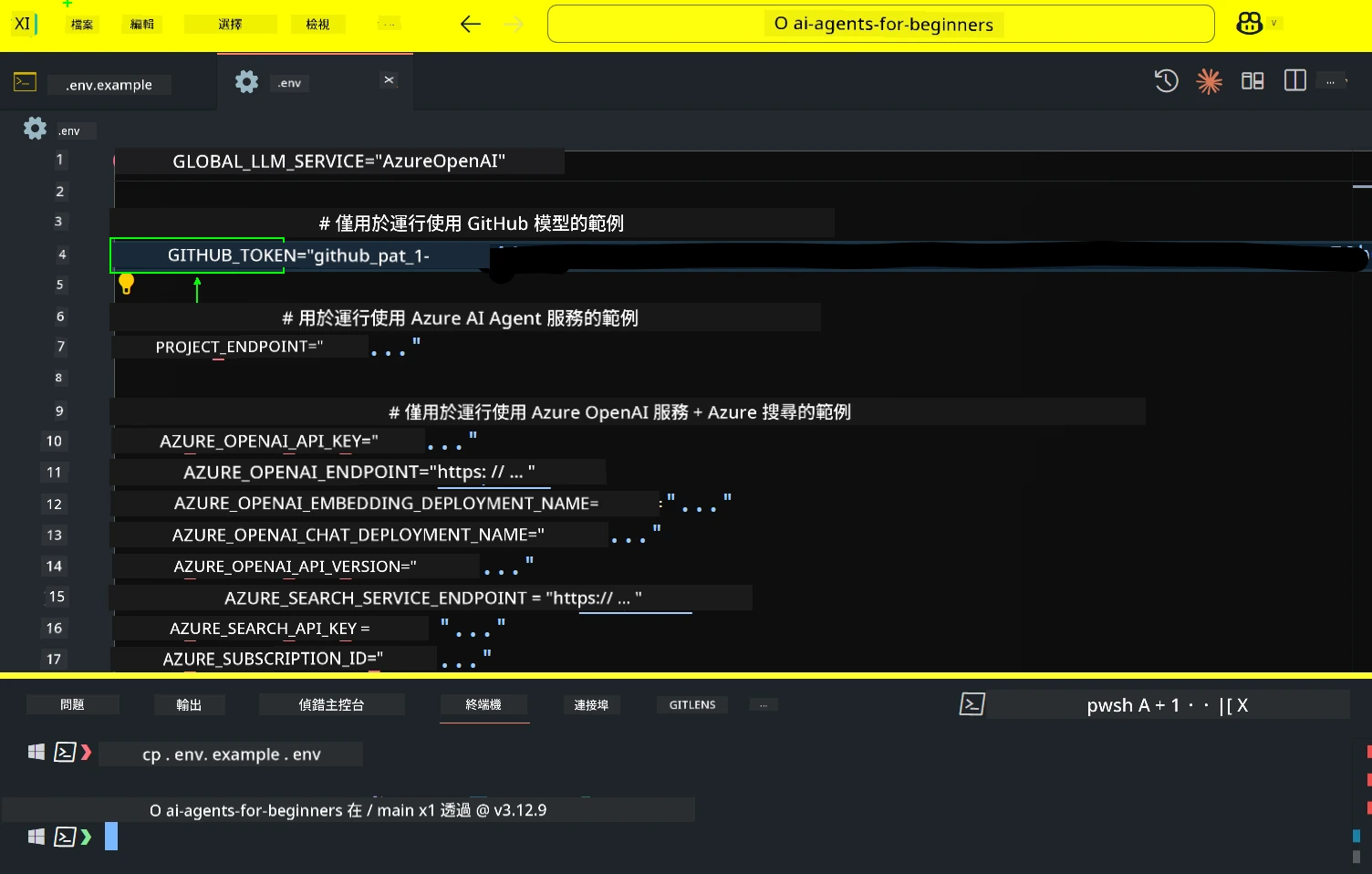Split the editor using the split icon
This screenshot has width=1372, height=874.
pyautogui.click(x=1294, y=80)
